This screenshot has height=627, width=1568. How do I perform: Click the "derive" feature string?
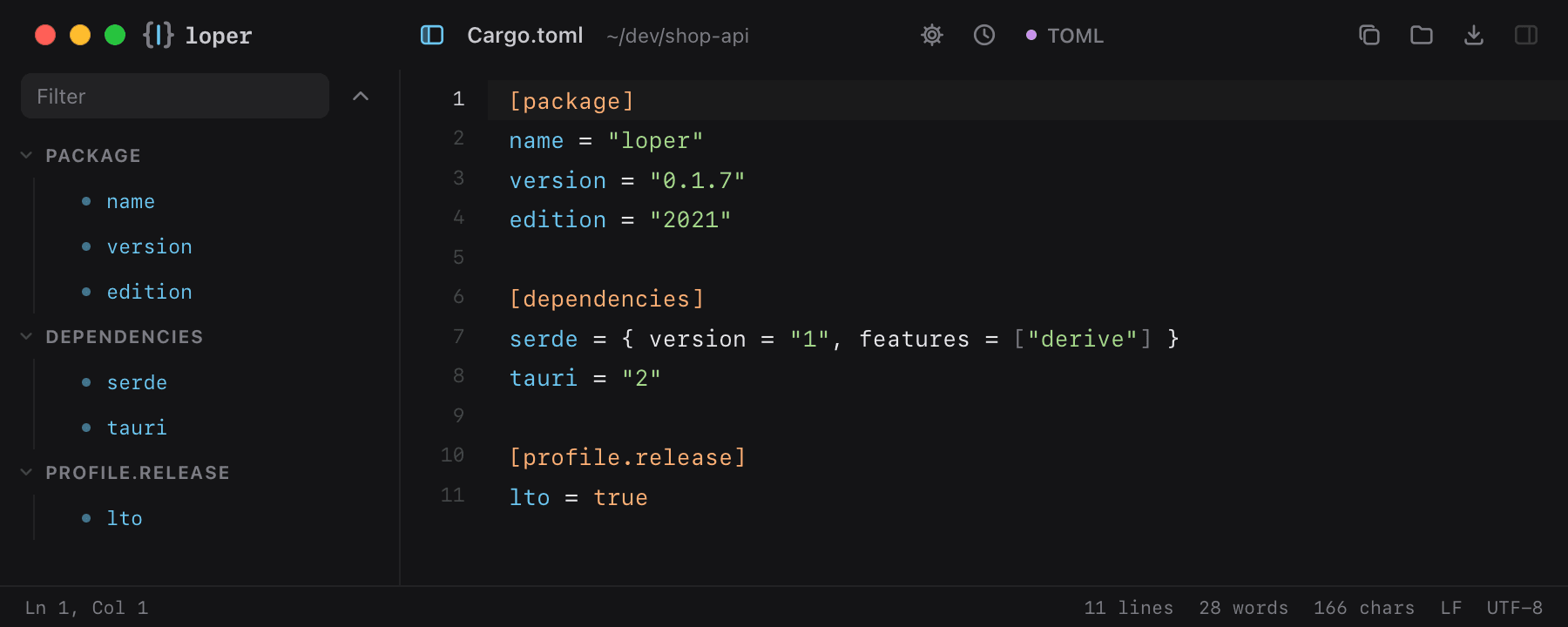1083,339
